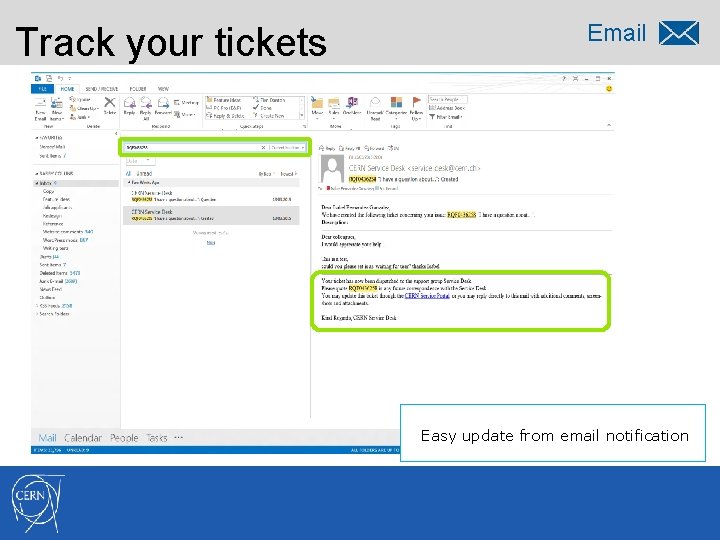This screenshot has width=720, height=540.
Task: Click the navigation options ellipsis
Action: point(179,438)
